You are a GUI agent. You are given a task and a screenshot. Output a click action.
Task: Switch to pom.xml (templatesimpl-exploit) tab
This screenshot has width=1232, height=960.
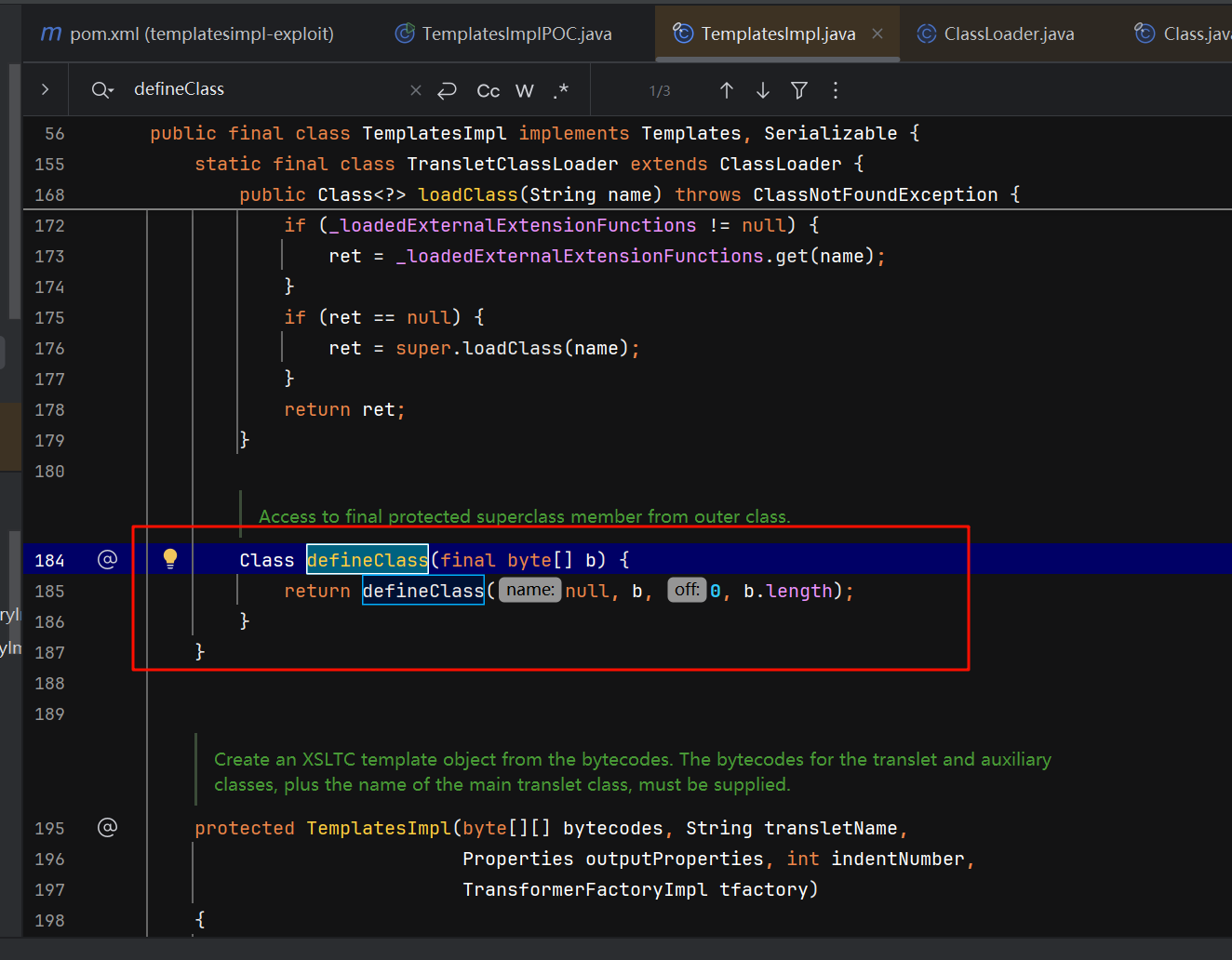187,34
